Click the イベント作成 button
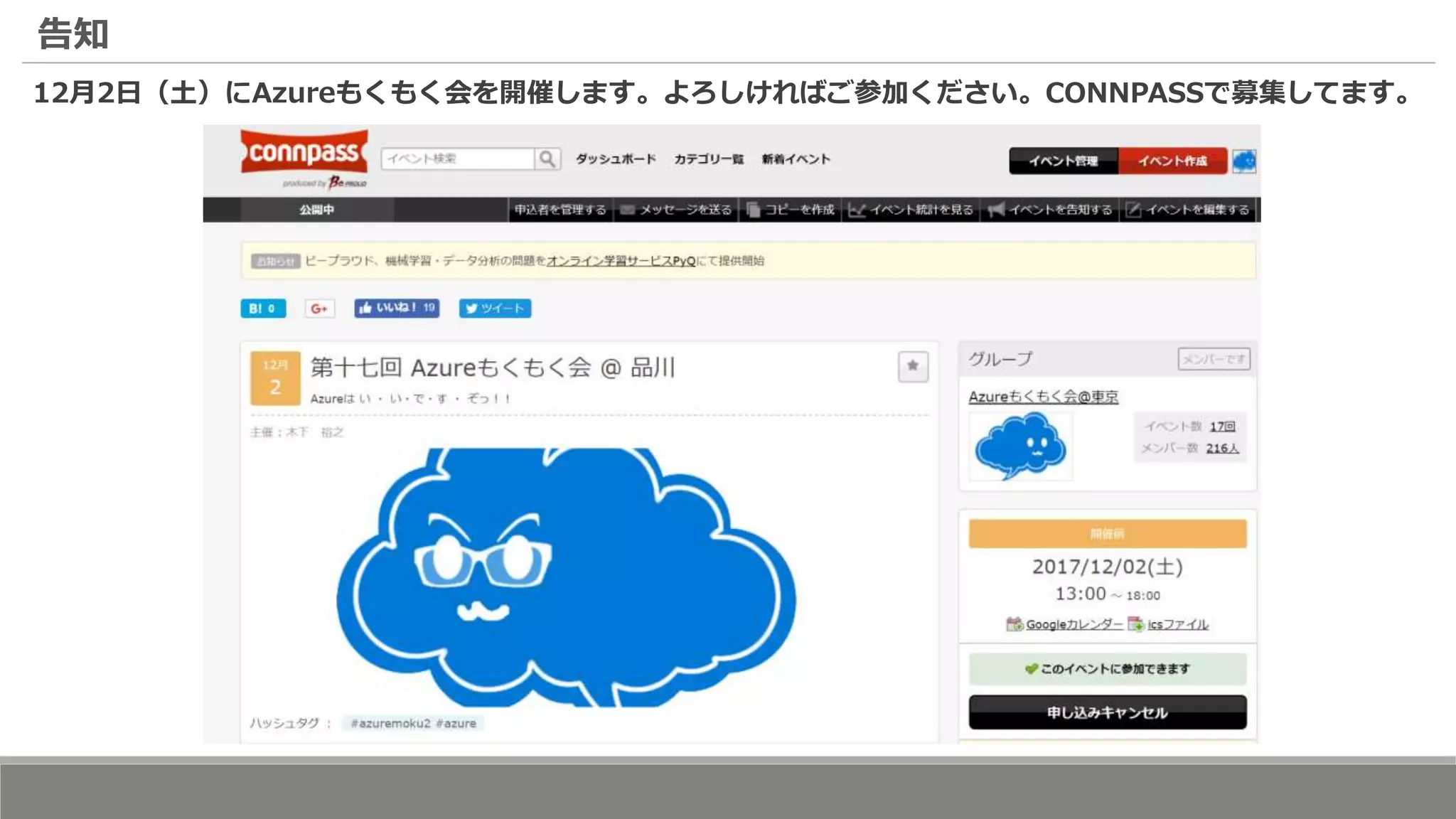1456x819 pixels. coord(1172,161)
